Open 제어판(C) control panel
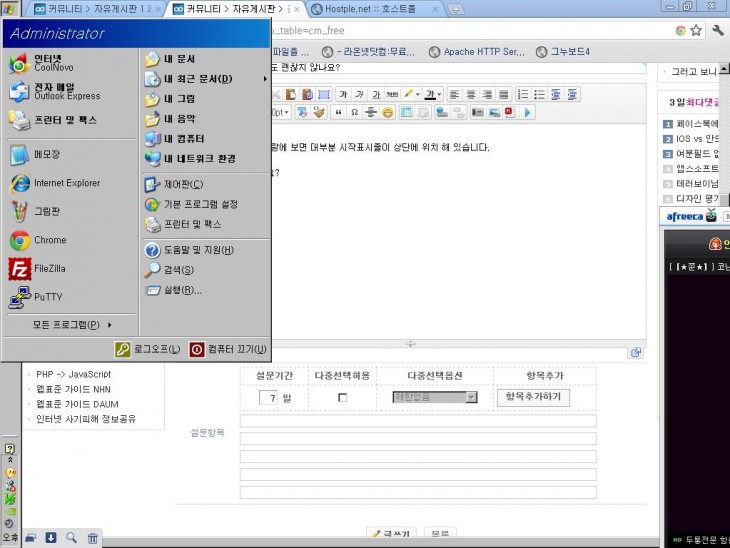Screen dimensions: 730x548 [x=174, y=184]
